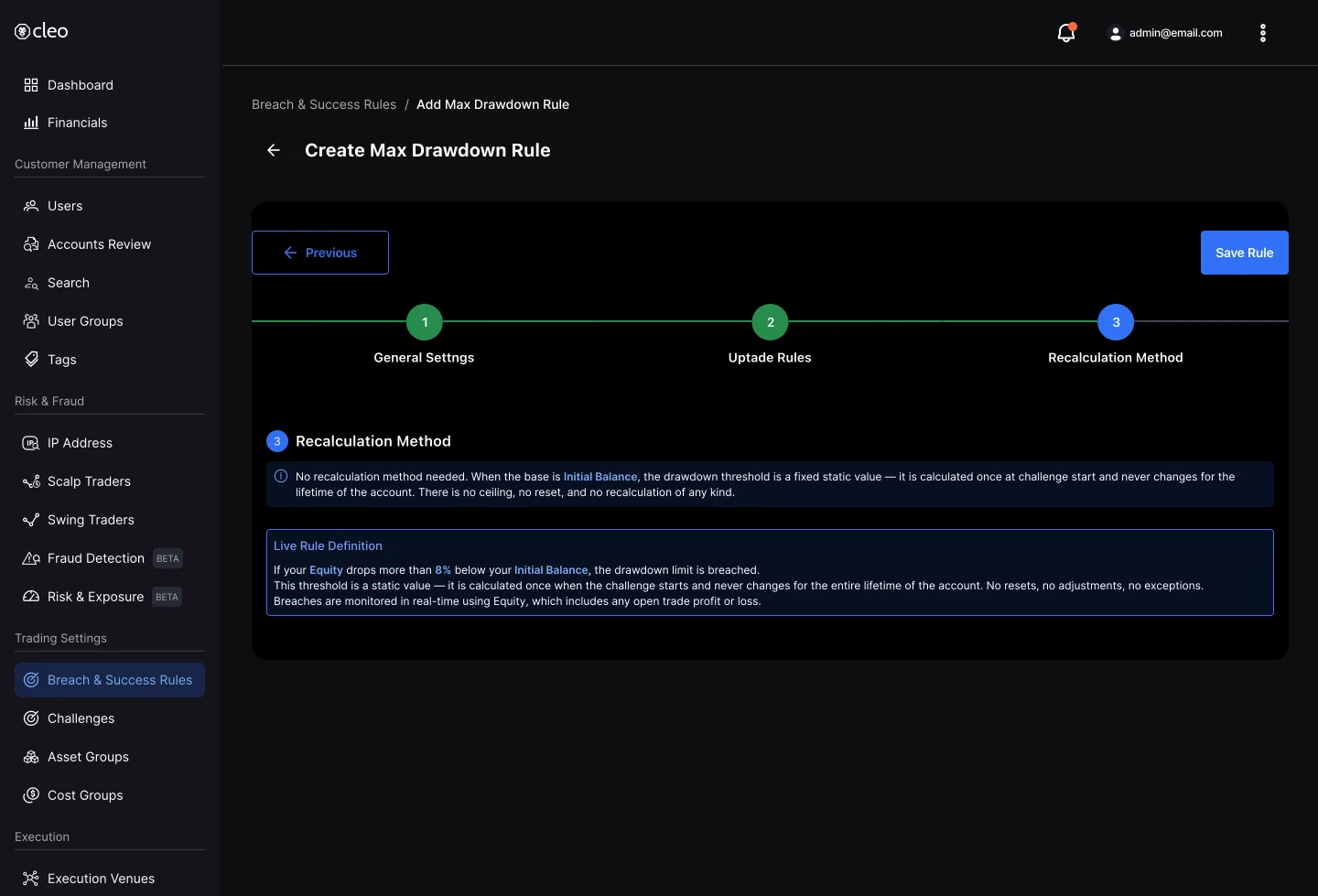Click the Cleo logo
Viewport: 1318px width, 896px height.
pyautogui.click(x=41, y=31)
